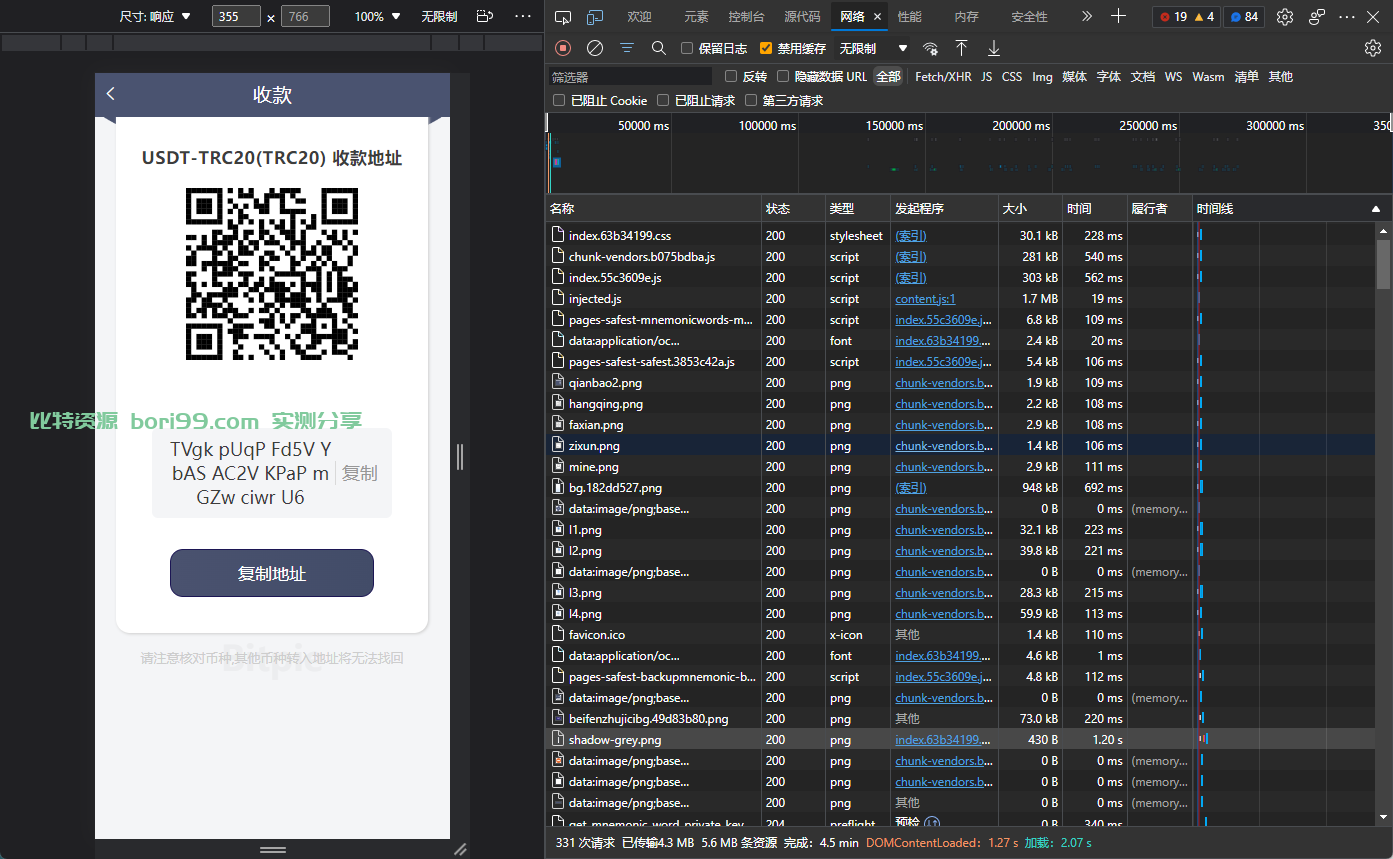
Task: Open the errors and warnings counter
Action: point(1187,17)
